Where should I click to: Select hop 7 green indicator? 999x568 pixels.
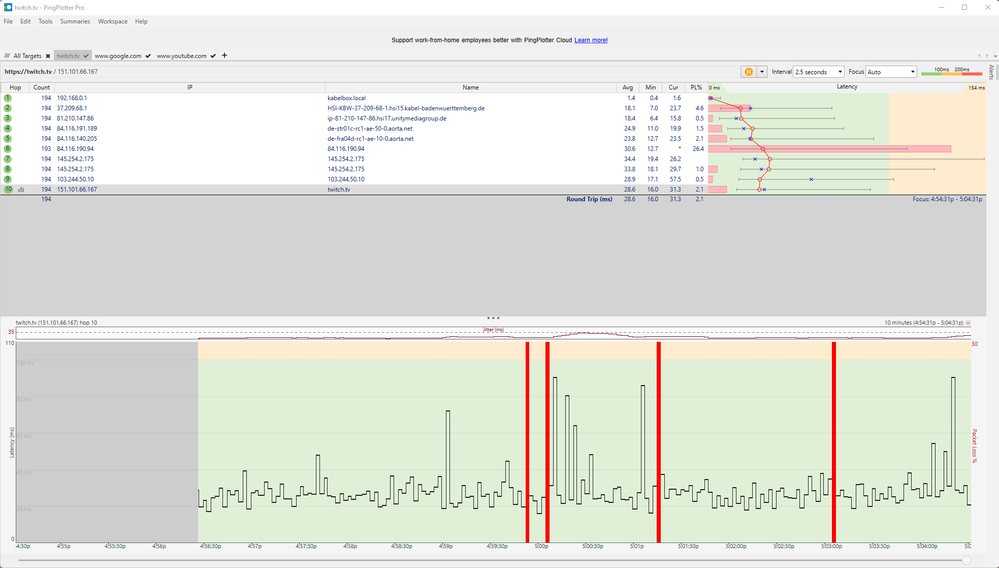8,159
